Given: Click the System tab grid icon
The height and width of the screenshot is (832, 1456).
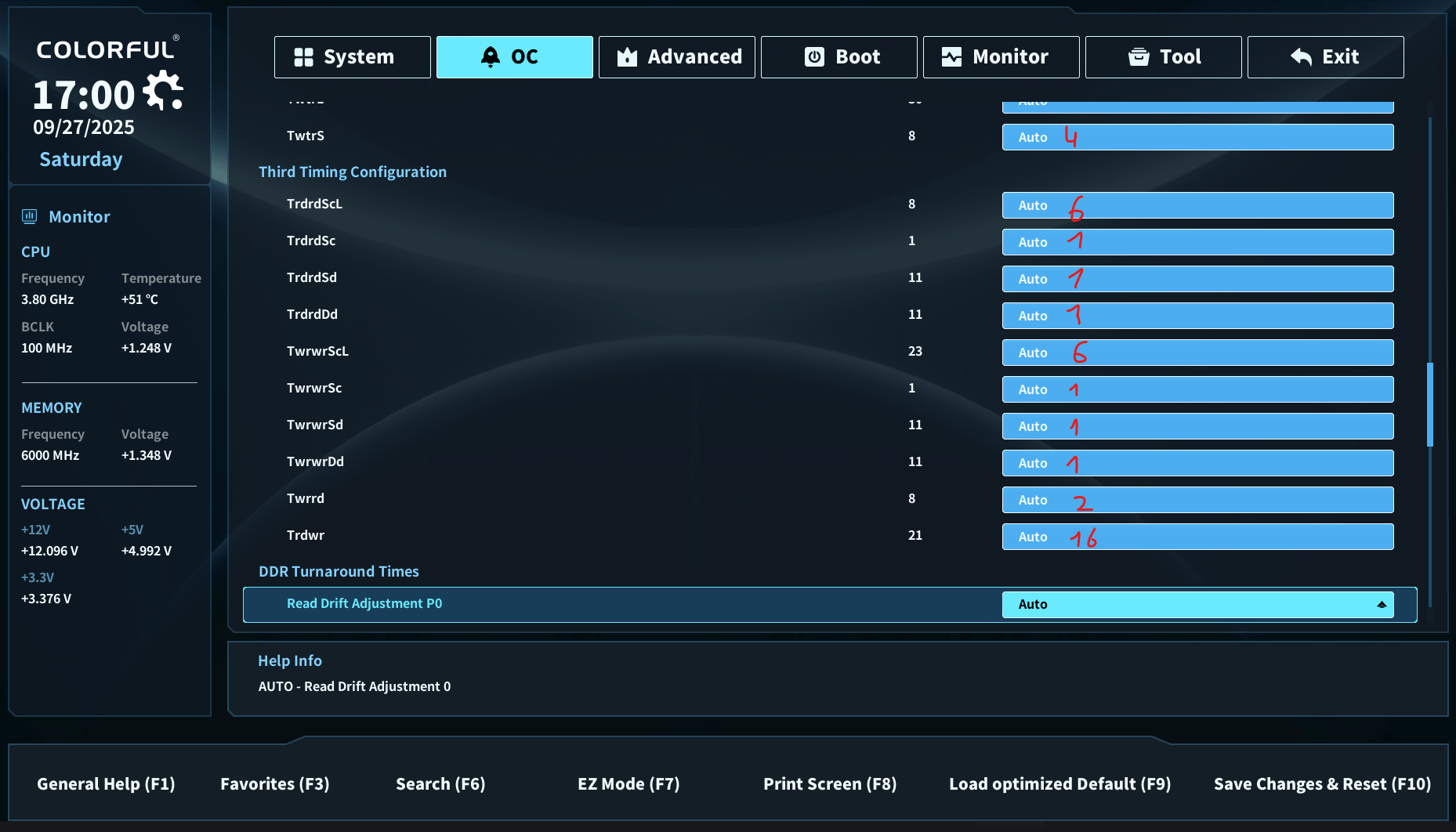Looking at the screenshot, I should 303,57.
